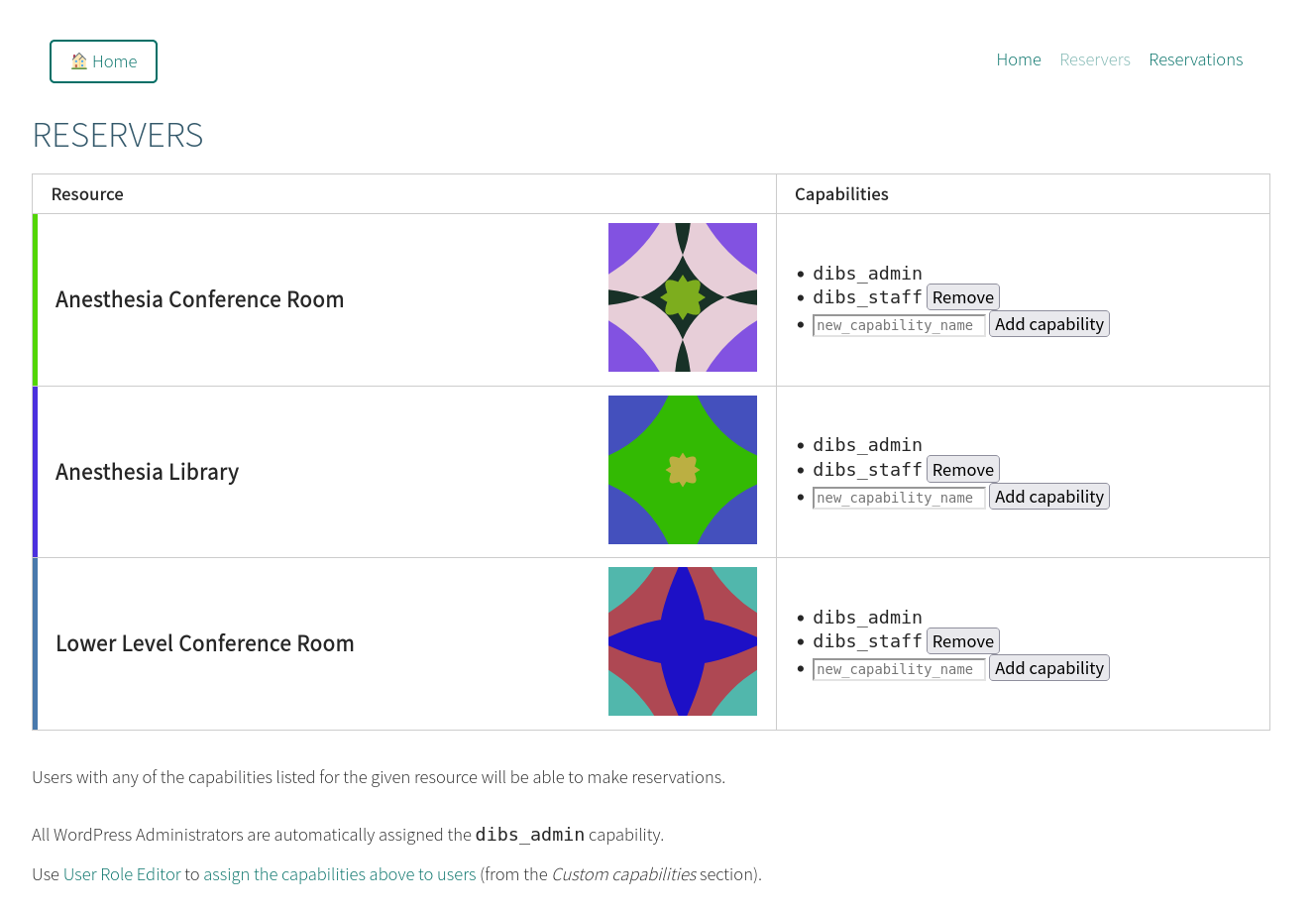Image resolution: width=1316 pixels, height=913 pixels.
Task: Select the Anesthesia Conference Room resource name
Action: point(200,299)
